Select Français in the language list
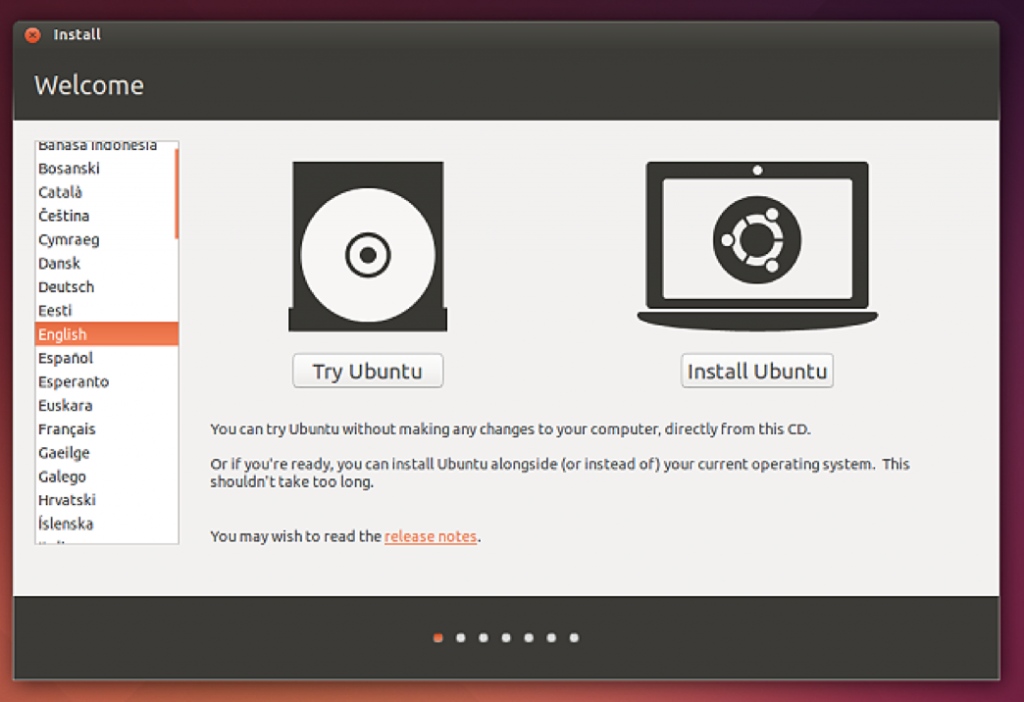The width and height of the screenshot is (1024, 702). coord(106,429)
